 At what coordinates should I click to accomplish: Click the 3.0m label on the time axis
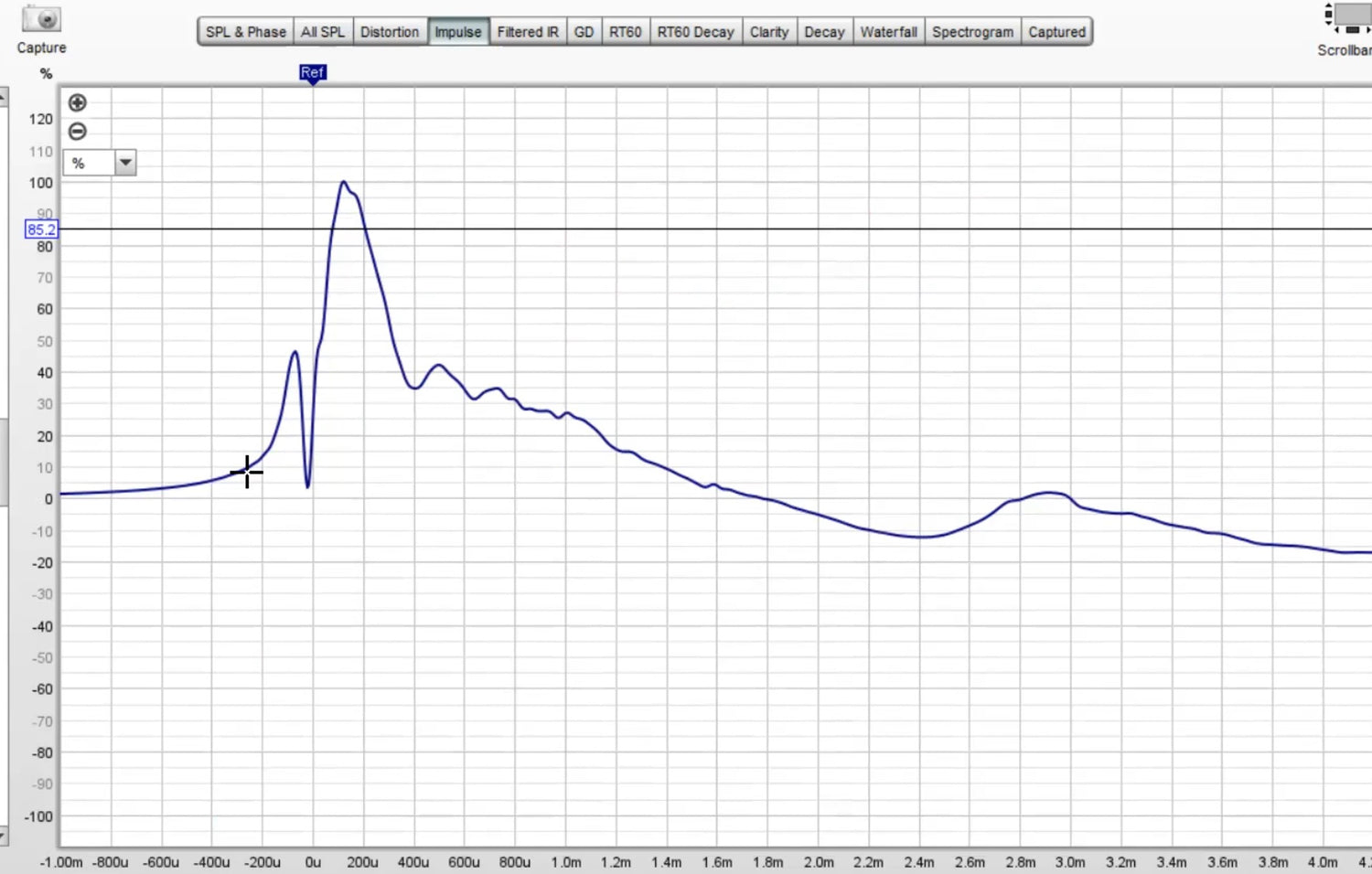[1070, 862]
